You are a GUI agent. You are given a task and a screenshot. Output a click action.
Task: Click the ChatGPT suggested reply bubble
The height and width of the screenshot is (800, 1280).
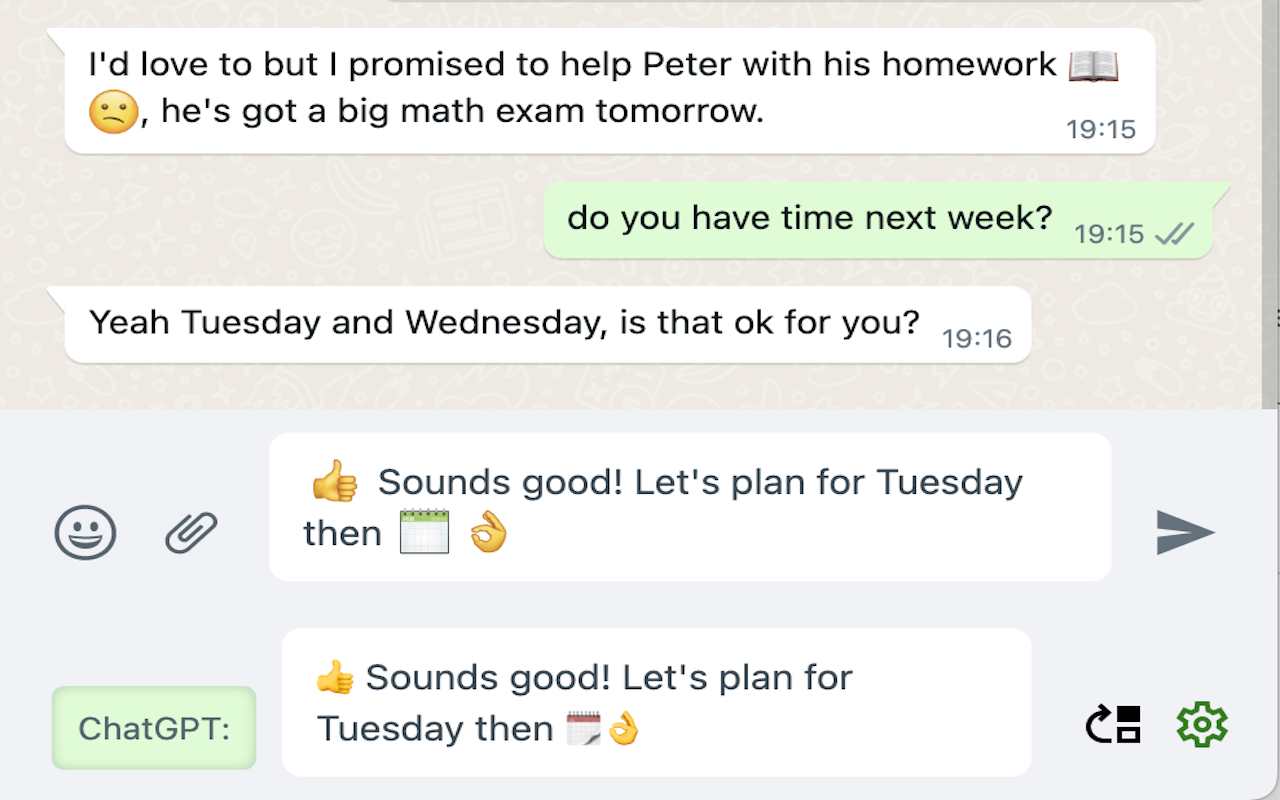(x=657, y=701)
